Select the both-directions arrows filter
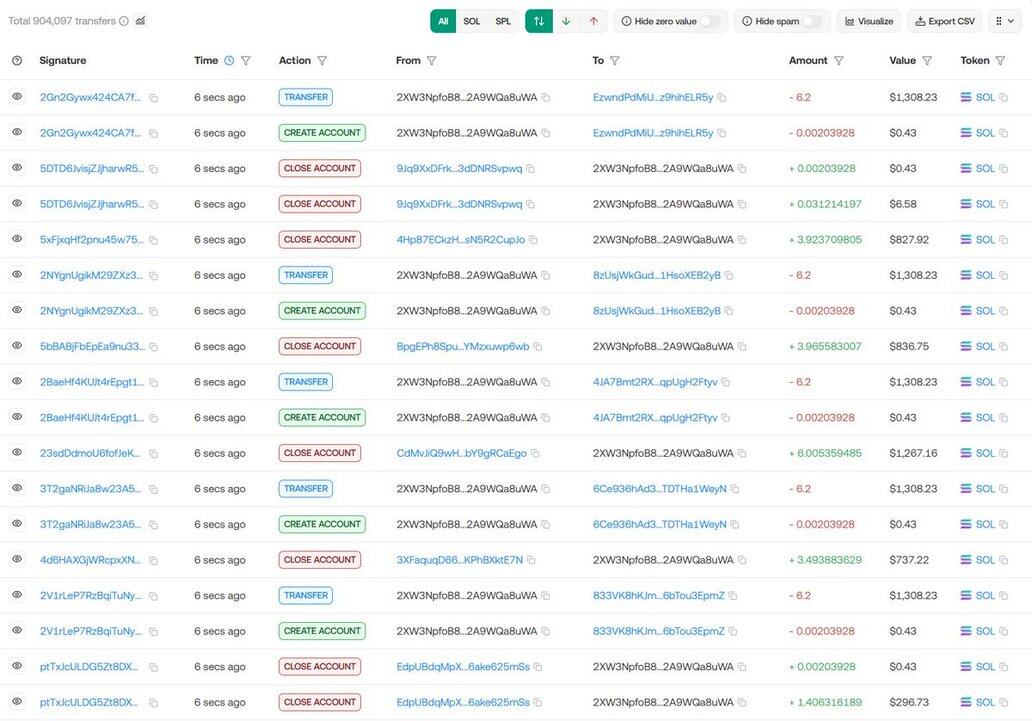Image resolution: width=1032 pixels, height=721 pixels. [539, 21]
